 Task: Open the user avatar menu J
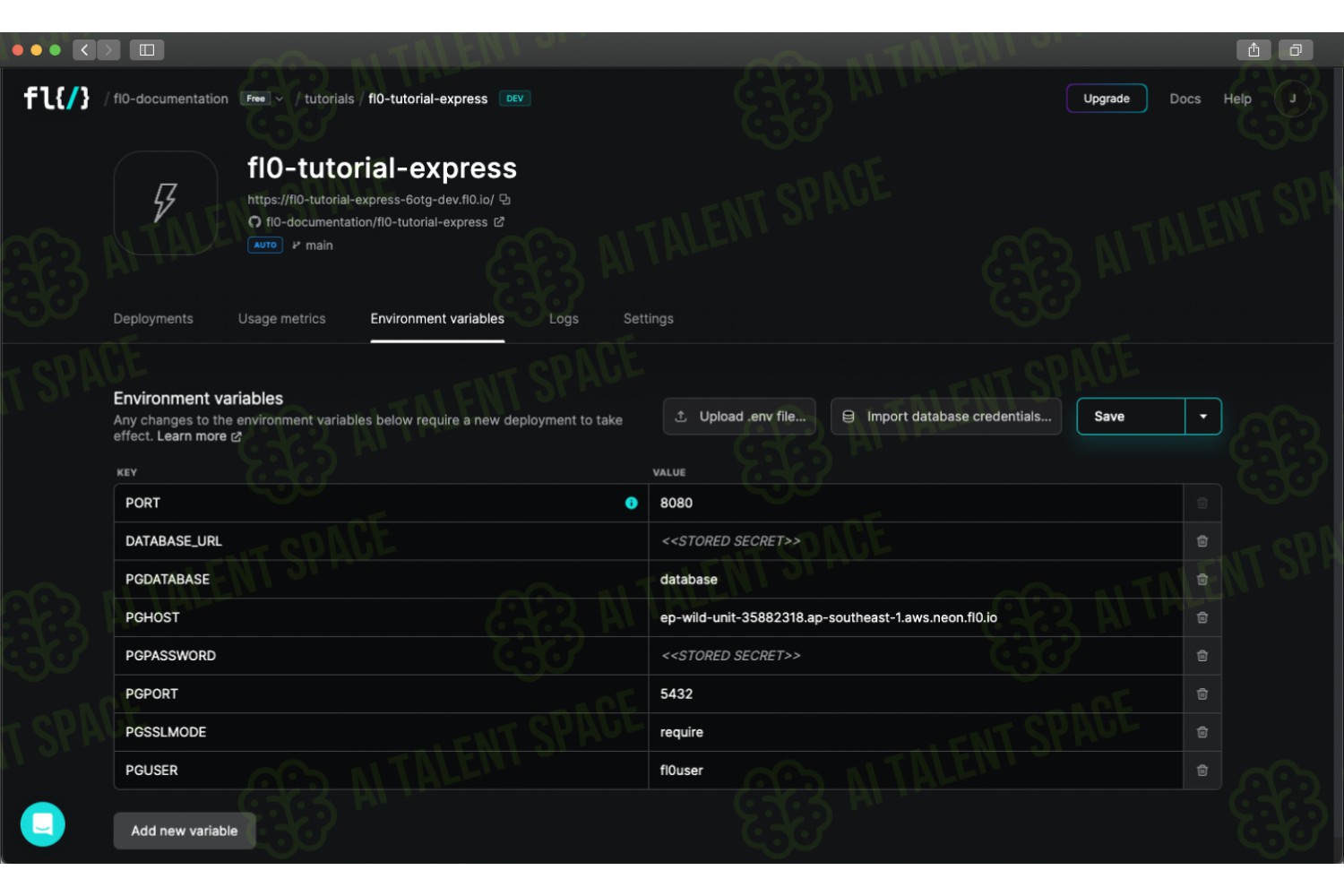click(1292, 99)
